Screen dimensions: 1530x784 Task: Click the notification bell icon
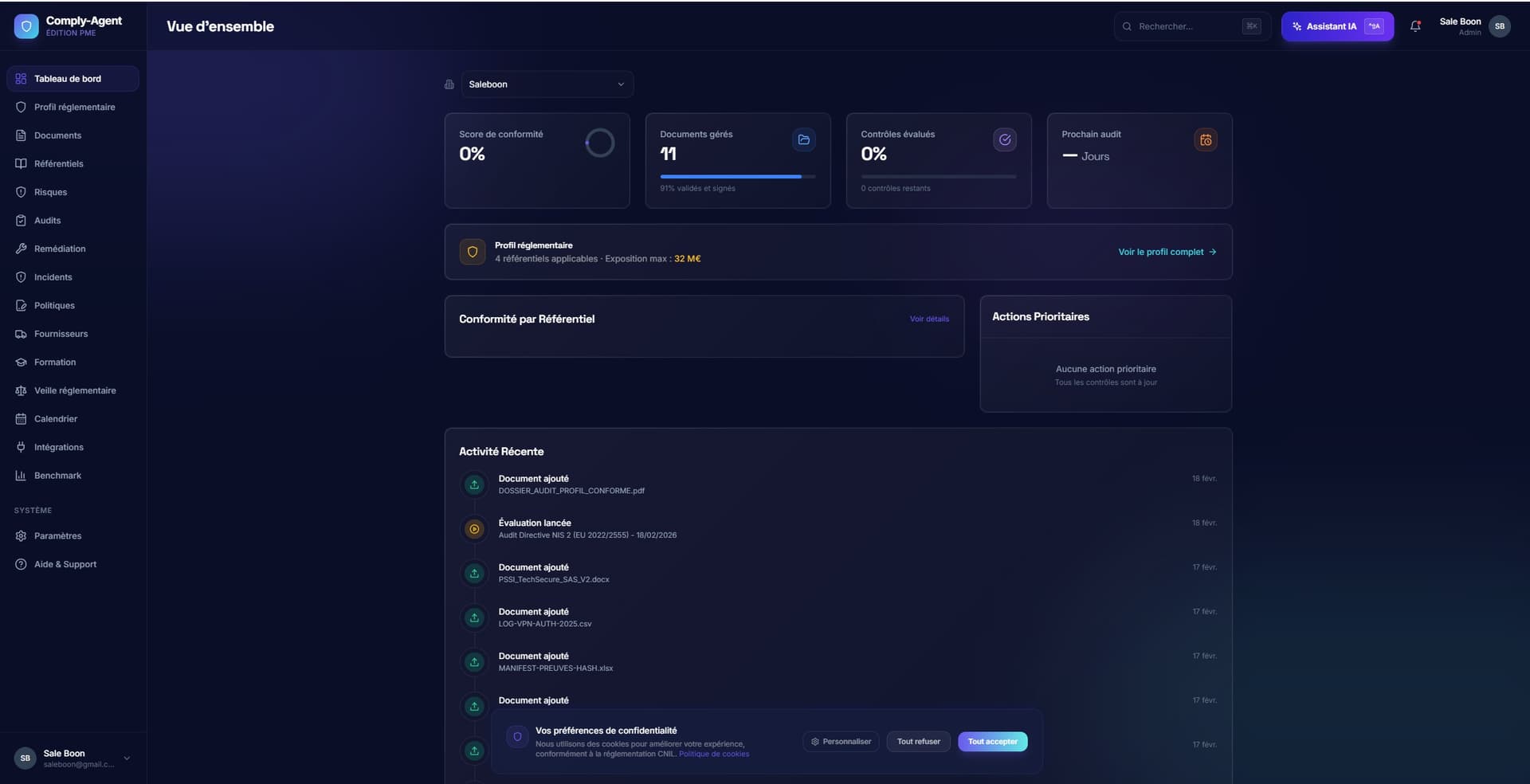pyautogui.click(x=1415, y=26)
